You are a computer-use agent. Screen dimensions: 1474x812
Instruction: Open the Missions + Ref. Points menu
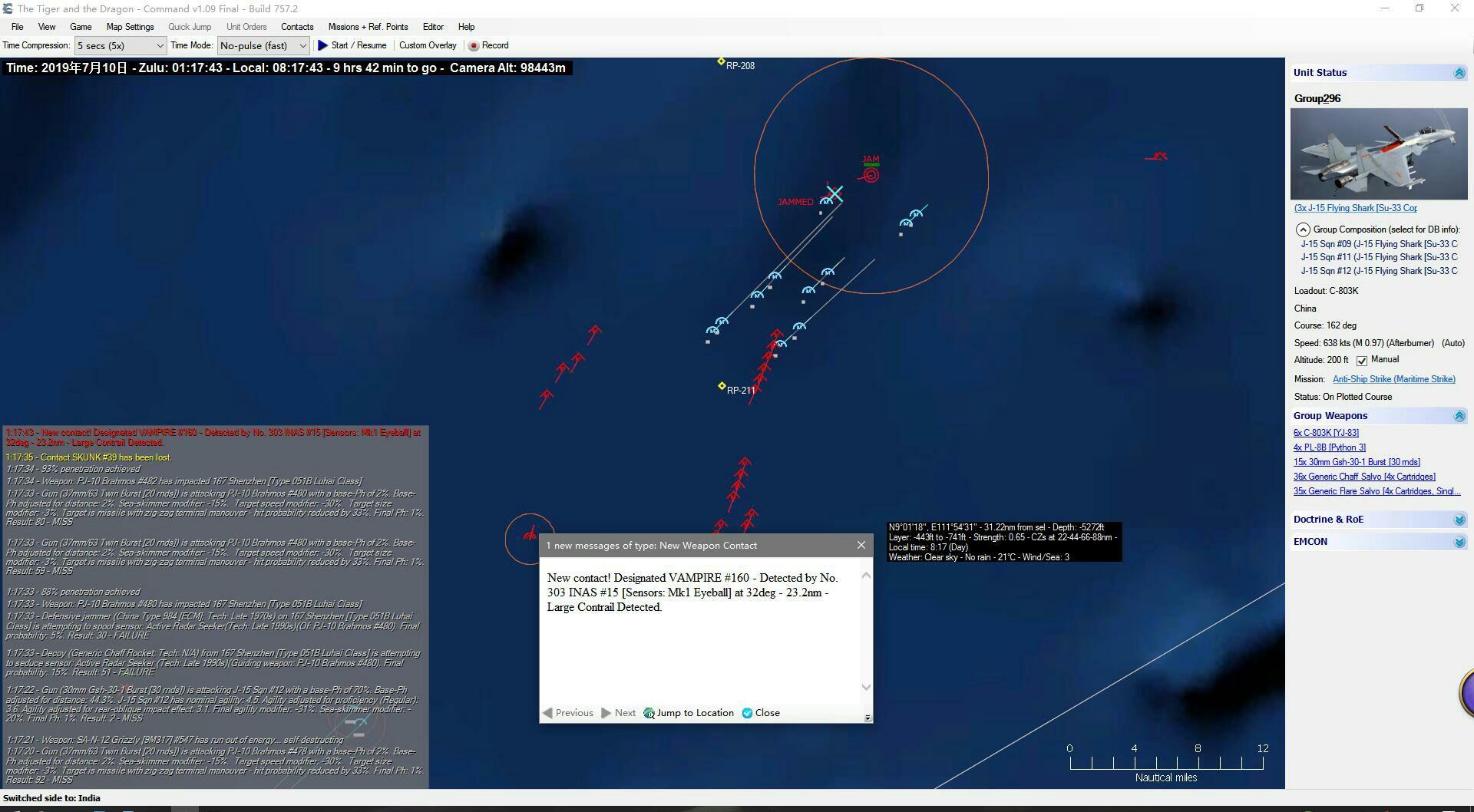click(x=368, y=27)
